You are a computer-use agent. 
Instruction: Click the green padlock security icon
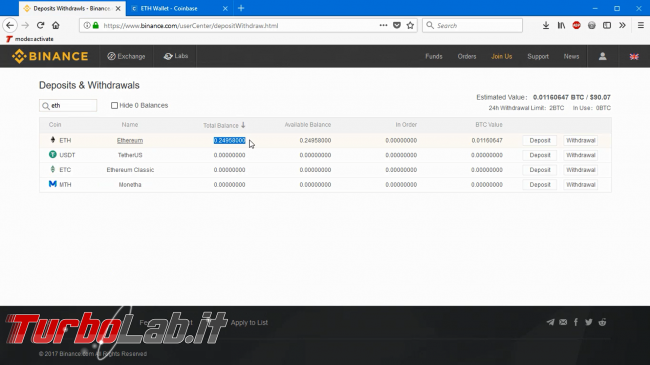(96, 25)
